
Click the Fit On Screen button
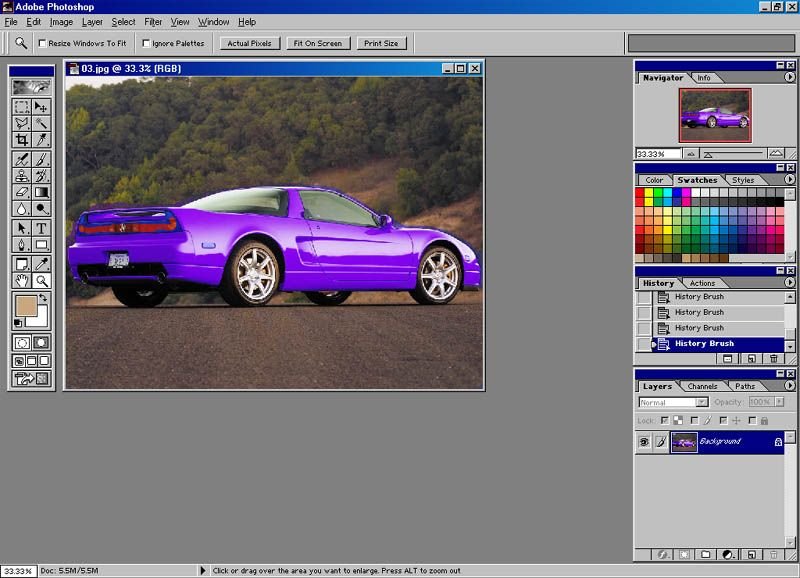click(317, 43)
